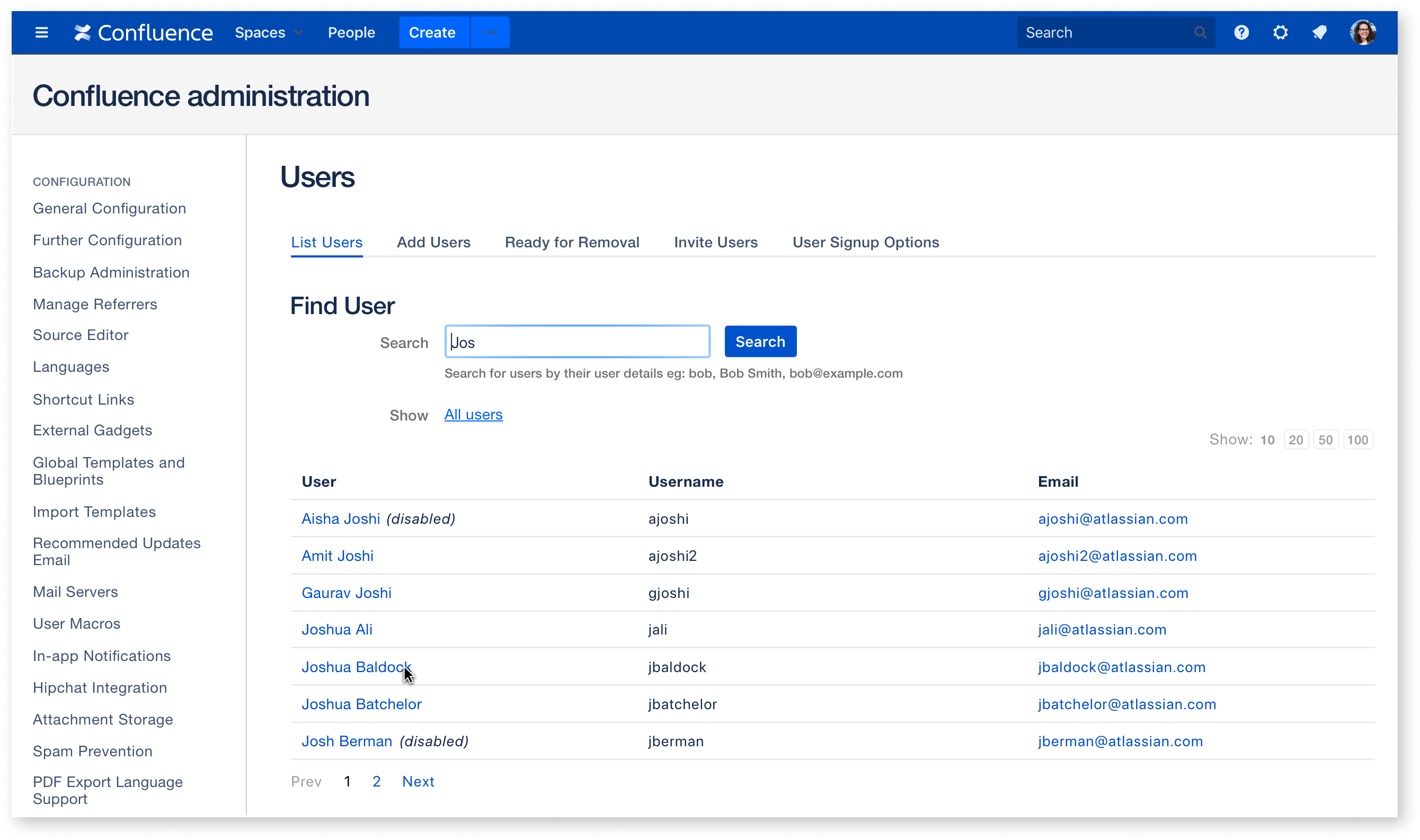
Task: Email jbaldock@atlassian.com
Action: pyautogui.click(x=1122, y=667)
